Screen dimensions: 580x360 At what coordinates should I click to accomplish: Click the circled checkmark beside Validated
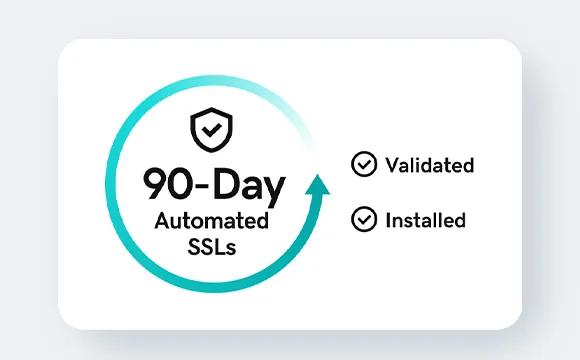364,164
